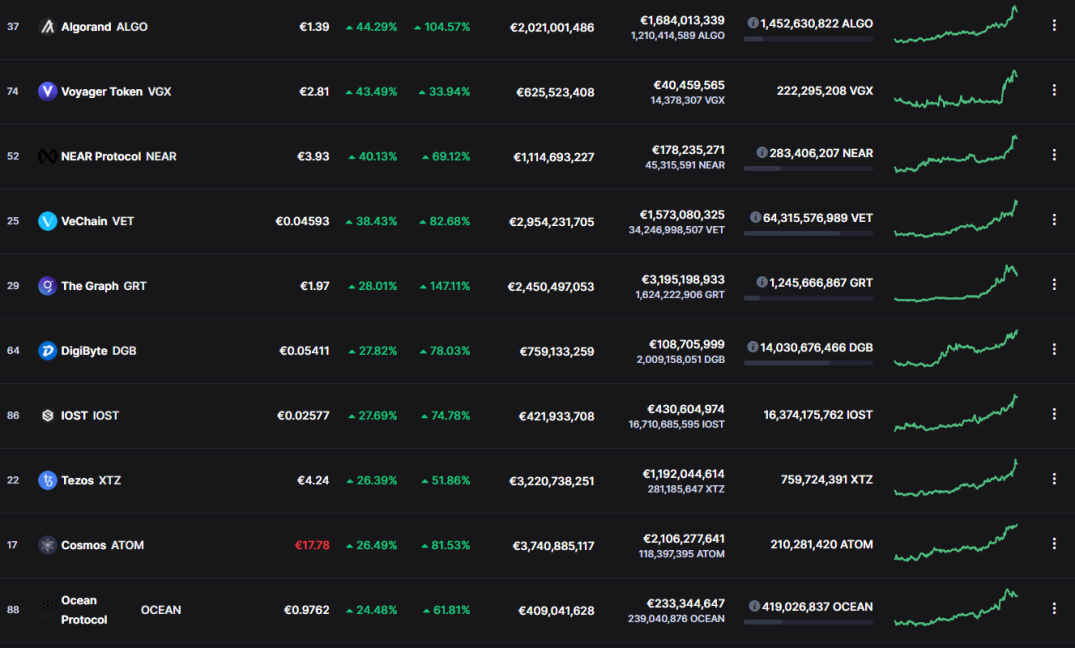Click the 759,724,391 XTZ circulating supply

(827, 479)
